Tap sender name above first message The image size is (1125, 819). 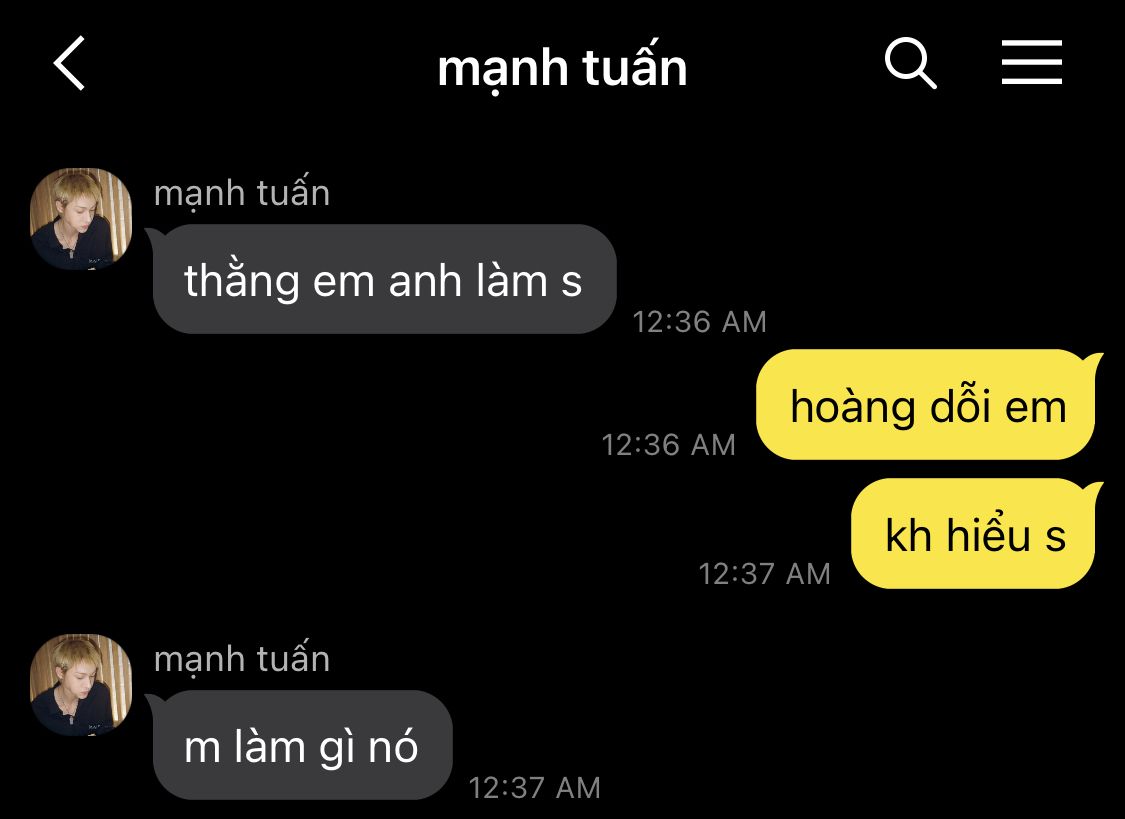242,194
